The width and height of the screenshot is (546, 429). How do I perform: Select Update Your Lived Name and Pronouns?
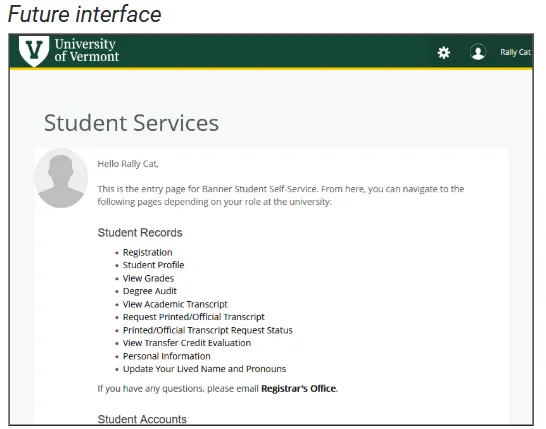[x=204, y=369]
